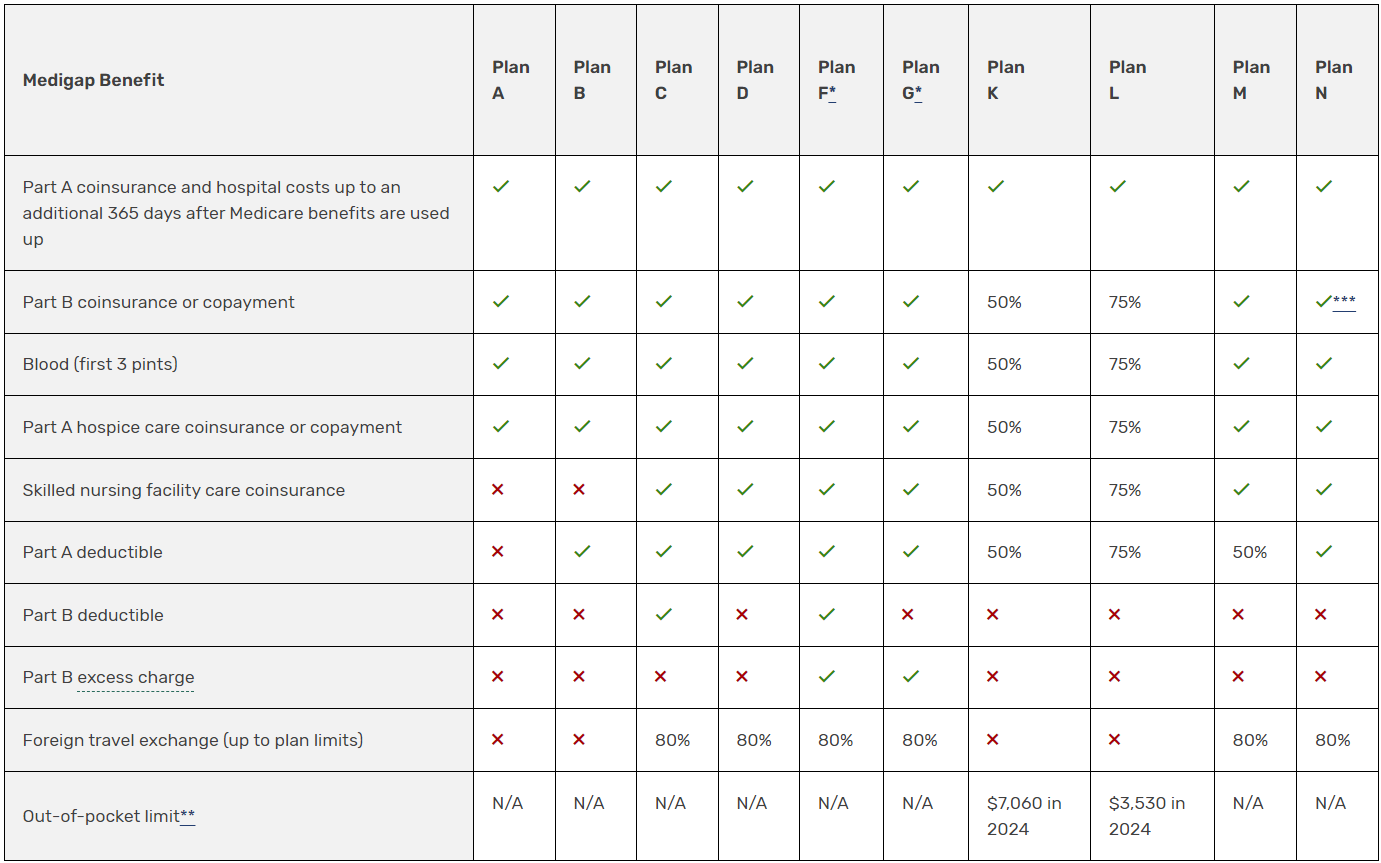The width and height of the screenshot is (1381, 863).
Task: Open the Plan N triple-asterisk footnote
Action: pyautogui.click(x=1344, y=302)
